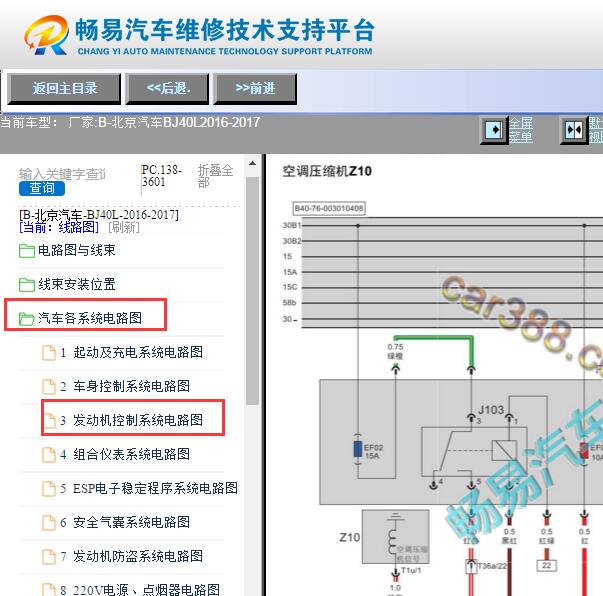
Task: Click the [当前：线路图] link
Action: [x=59, y=228]
